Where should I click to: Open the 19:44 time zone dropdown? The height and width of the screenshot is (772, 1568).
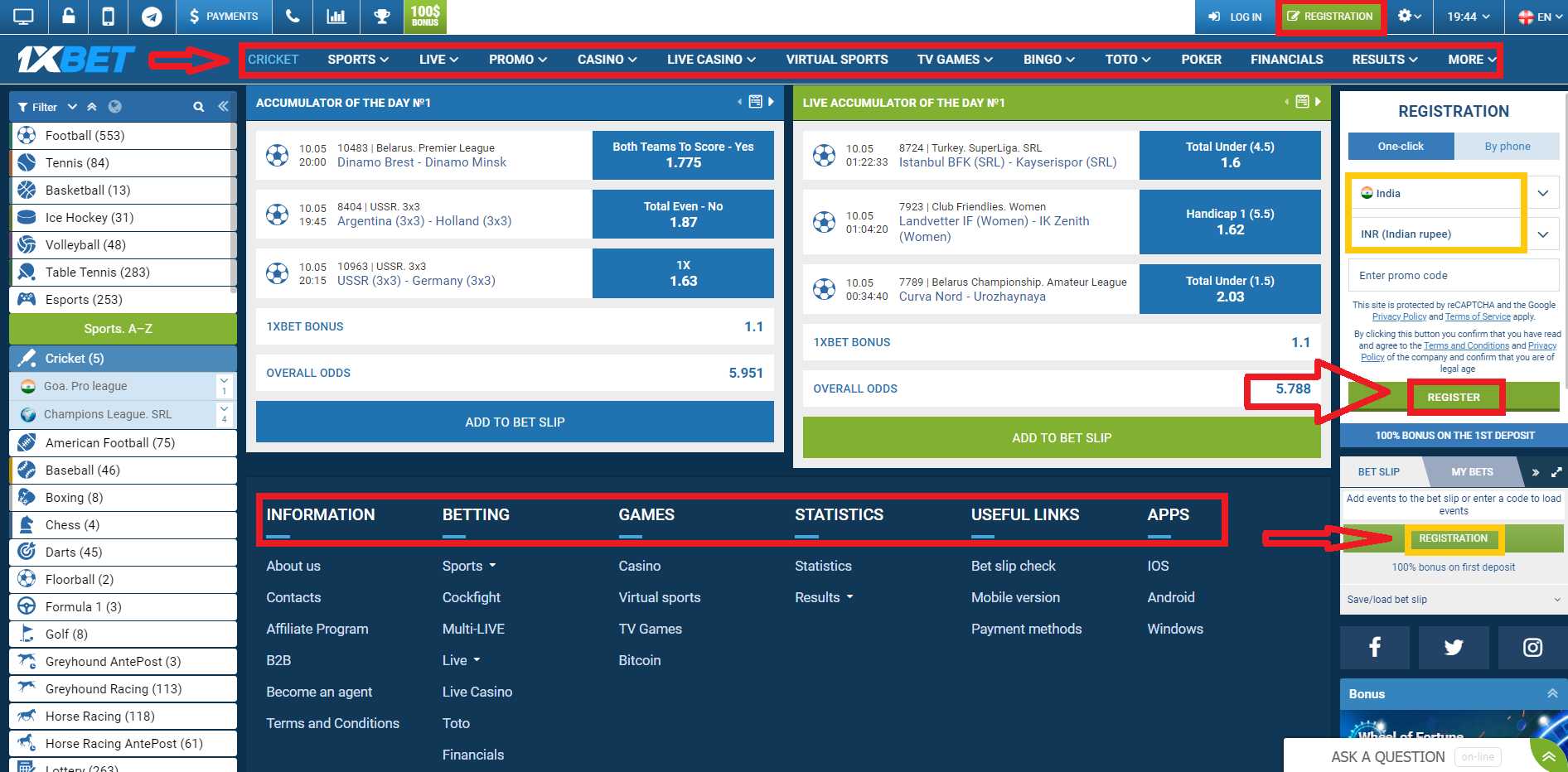click(1469, 17)
